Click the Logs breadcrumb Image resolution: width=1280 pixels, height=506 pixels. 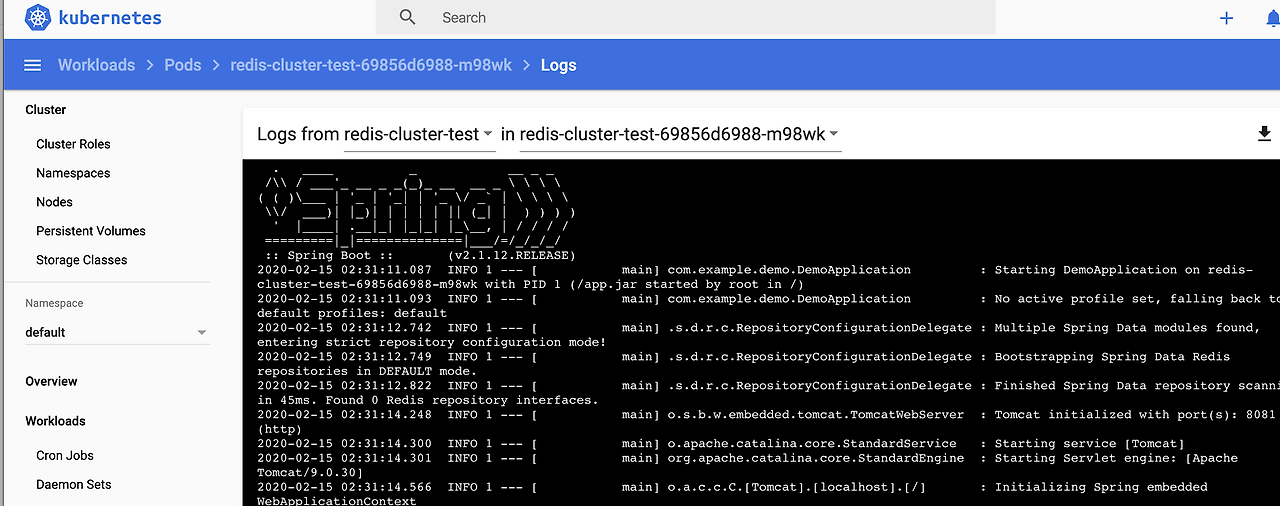click(x=558, y=65)
